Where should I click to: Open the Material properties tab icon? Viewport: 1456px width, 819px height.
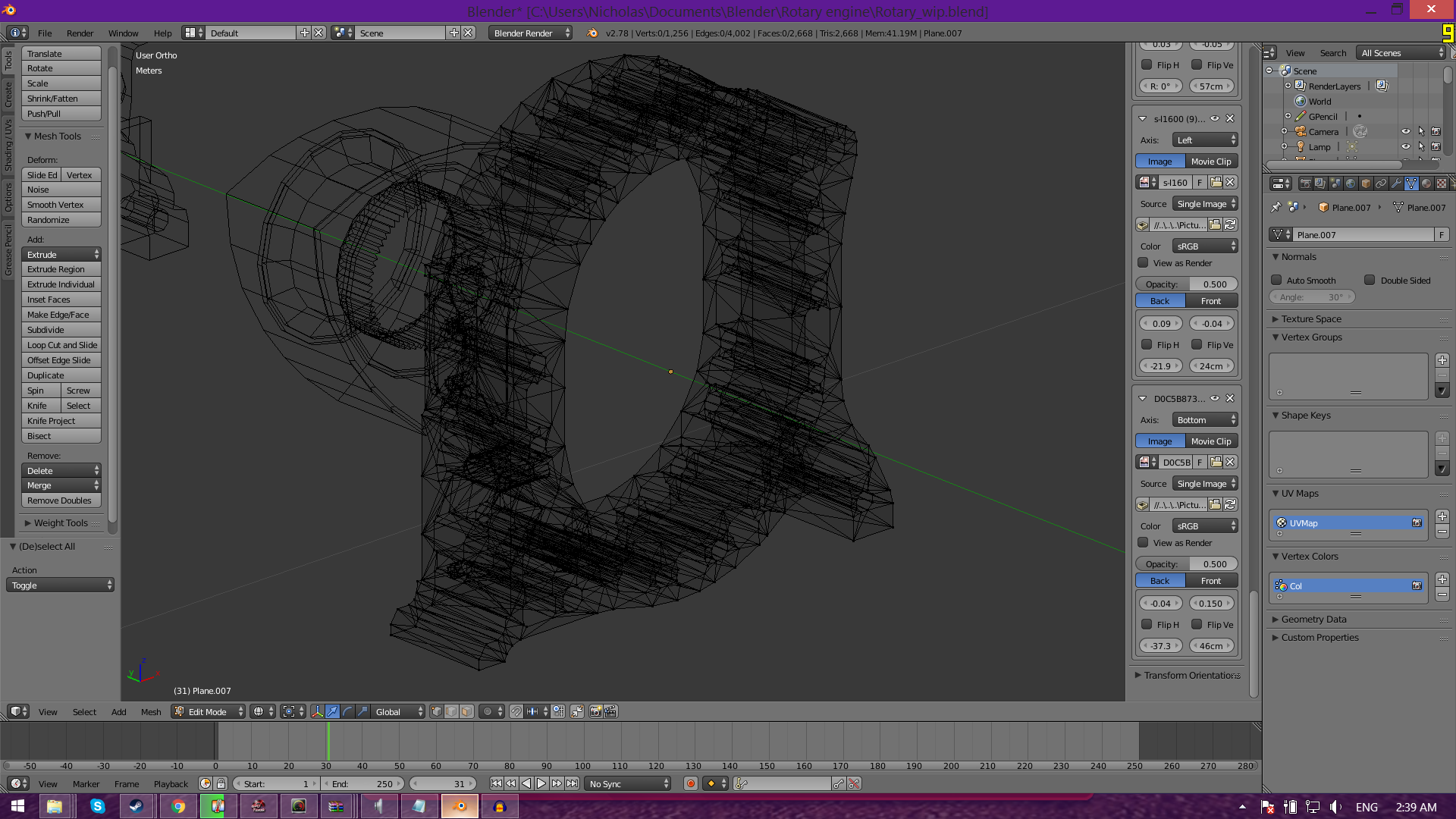pyautogui.click(x=1426, y=184)
